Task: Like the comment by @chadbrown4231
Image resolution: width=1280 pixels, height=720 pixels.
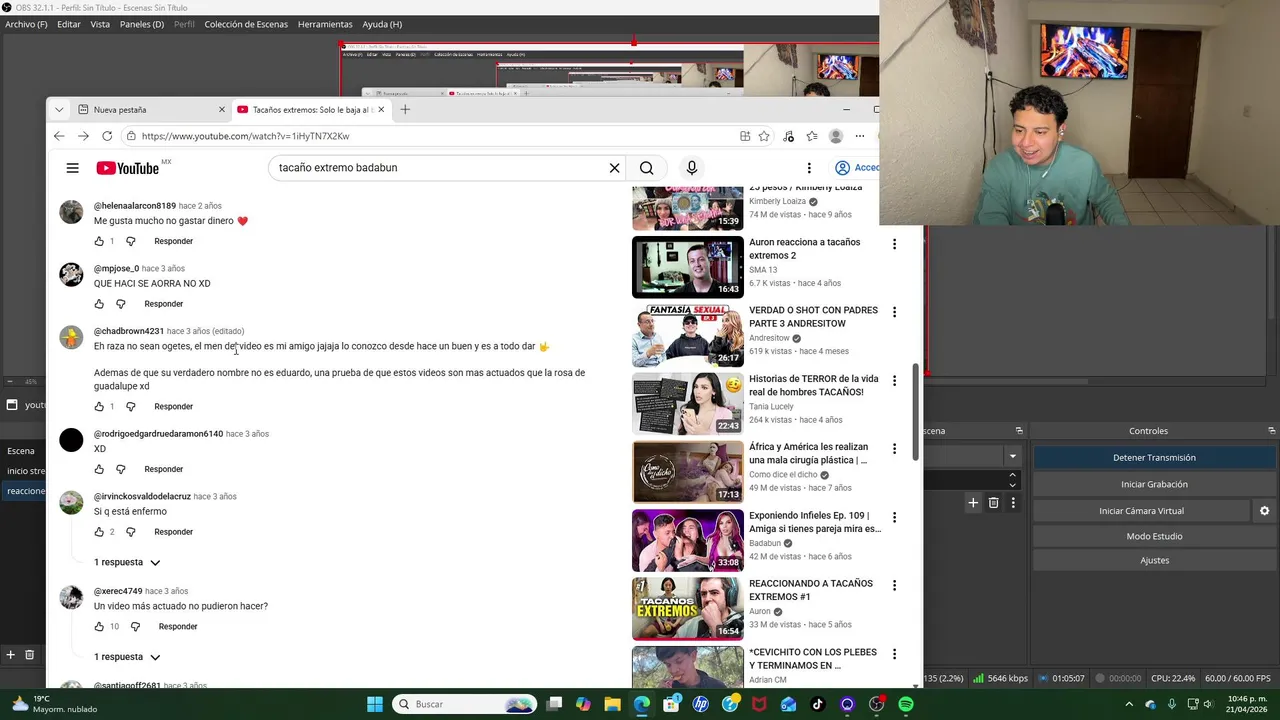Action: [x=99, y=407]
